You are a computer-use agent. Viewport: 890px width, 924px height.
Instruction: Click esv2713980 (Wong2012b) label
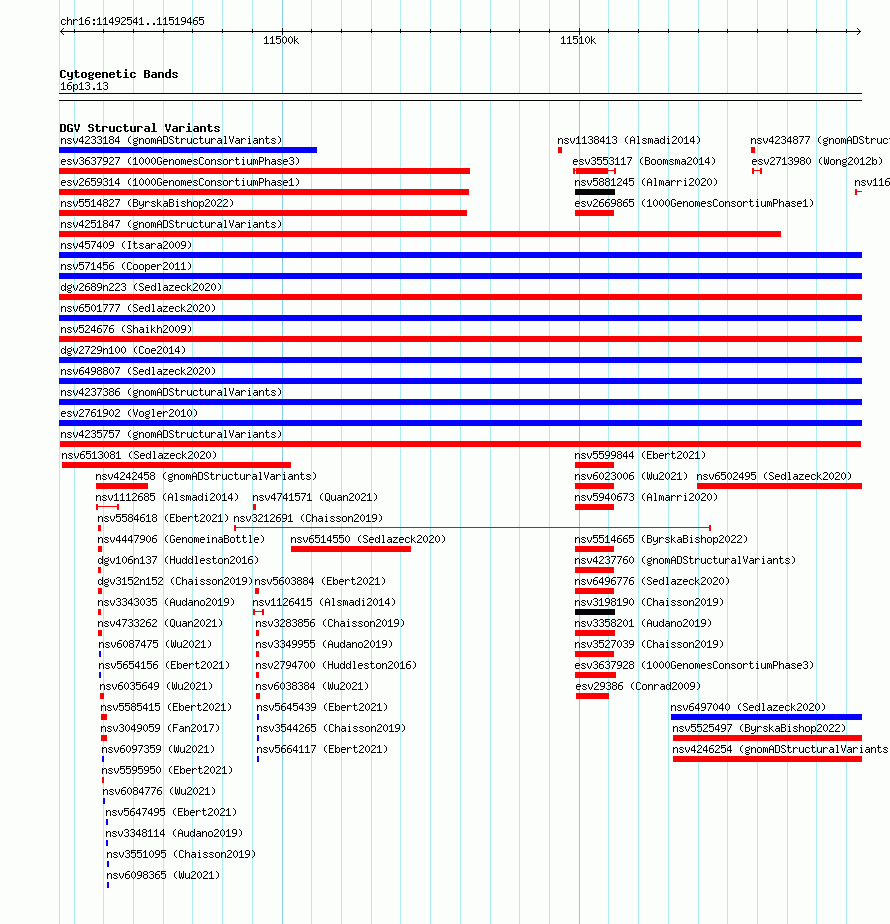tap(818, 161)
